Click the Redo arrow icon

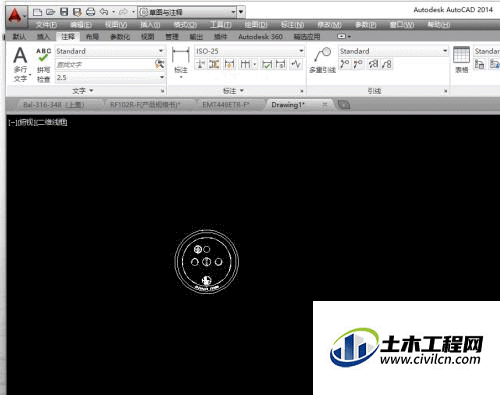[123, 12]
